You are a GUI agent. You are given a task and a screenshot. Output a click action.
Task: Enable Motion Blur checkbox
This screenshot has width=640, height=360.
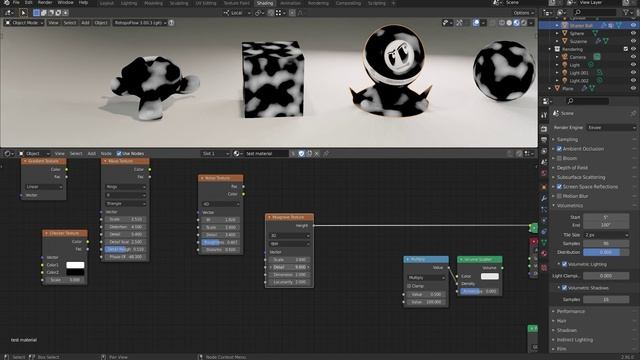(x=559, y=196)
